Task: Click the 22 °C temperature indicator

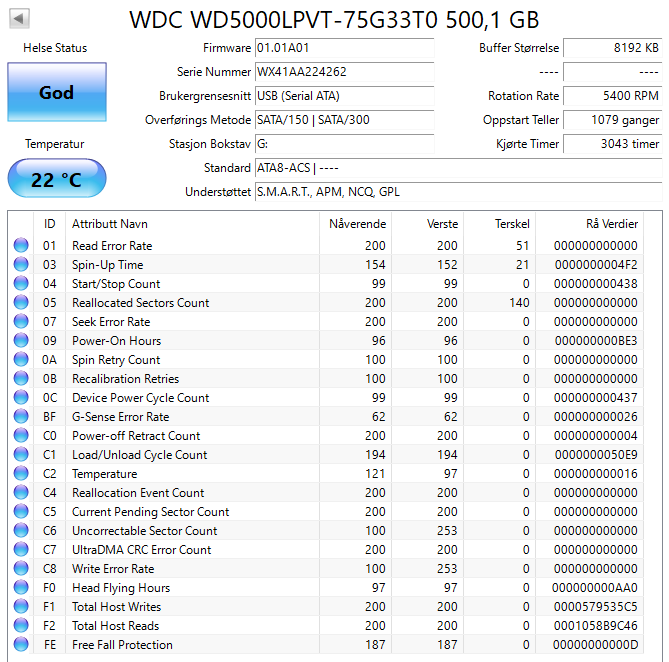Action: coord(56,180)
